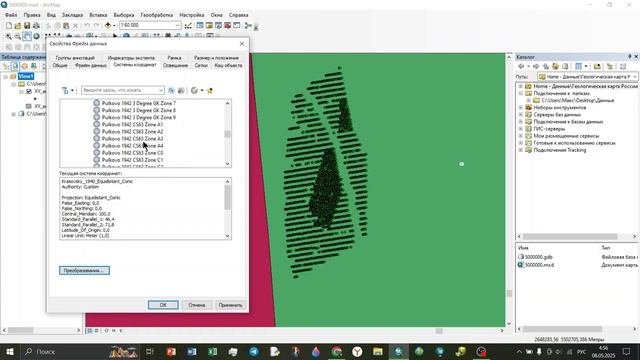Screen dimensions: 640x360
Task: Collapse Подключения к папкам in Catalog
Action: [520, 93]
